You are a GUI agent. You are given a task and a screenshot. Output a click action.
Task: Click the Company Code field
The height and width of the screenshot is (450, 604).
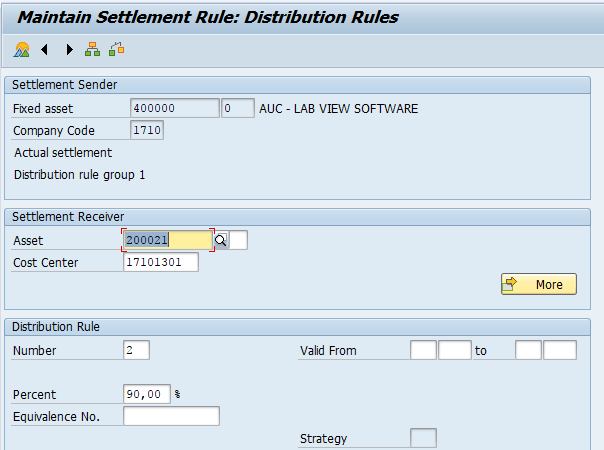pos(146,130)
